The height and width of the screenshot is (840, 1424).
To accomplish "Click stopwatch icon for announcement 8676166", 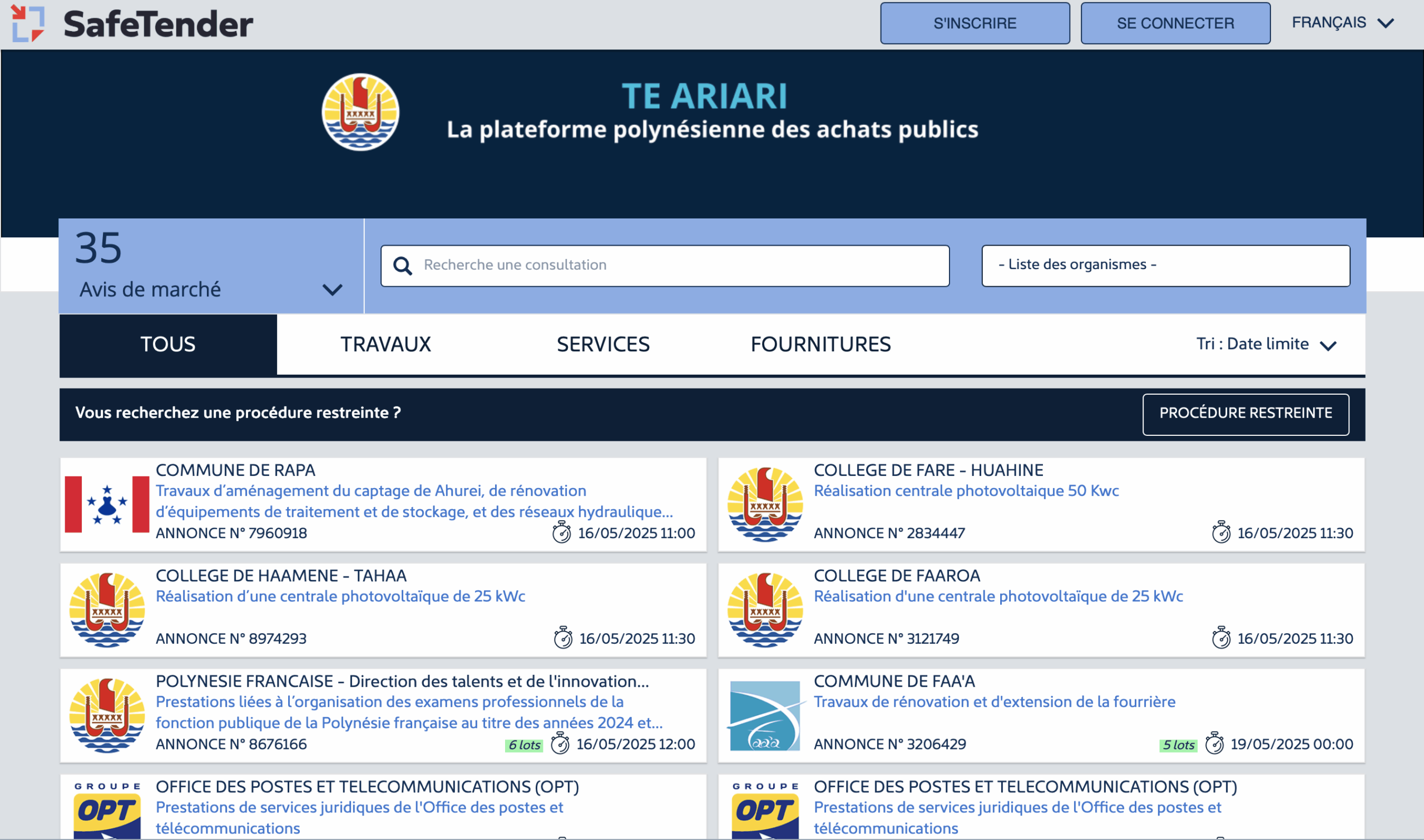I will coord(560,743).
